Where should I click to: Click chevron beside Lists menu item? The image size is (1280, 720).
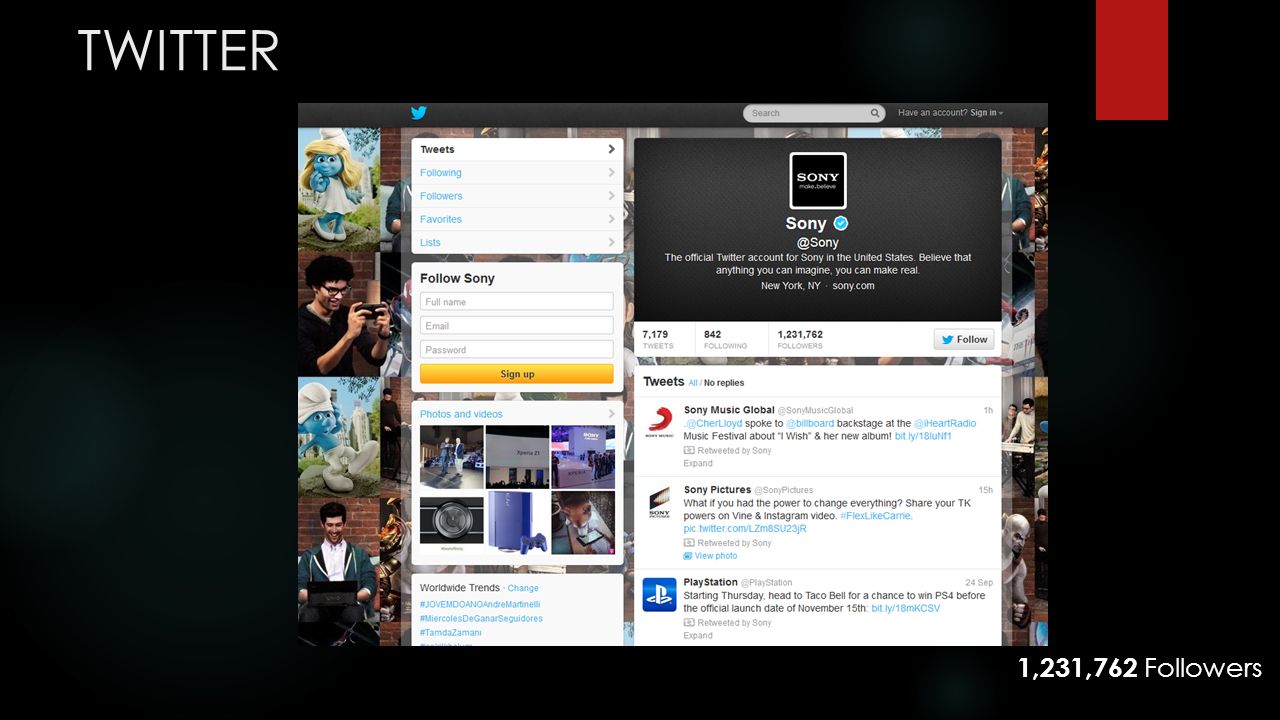tap(611, 242)
